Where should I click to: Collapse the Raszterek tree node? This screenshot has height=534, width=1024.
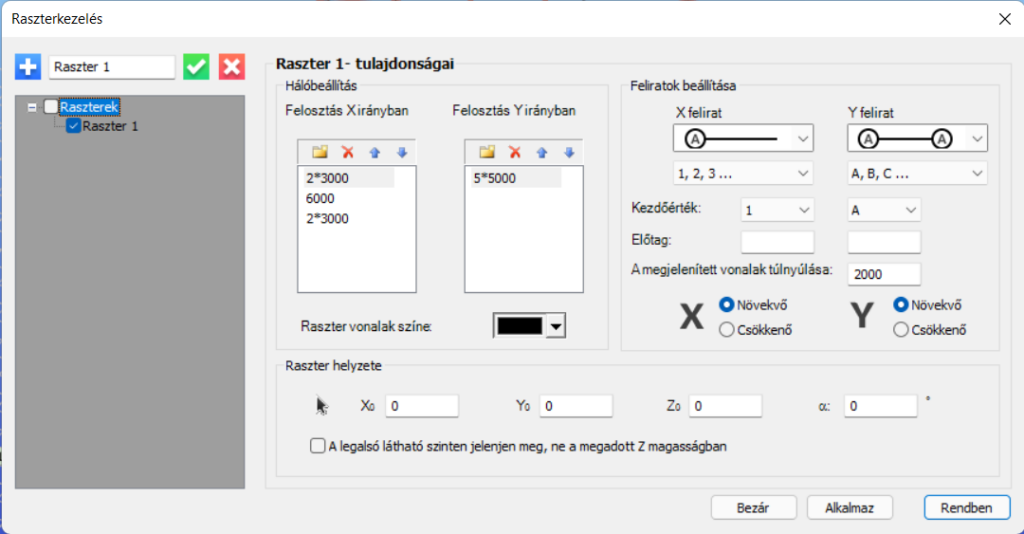point(32,106)
